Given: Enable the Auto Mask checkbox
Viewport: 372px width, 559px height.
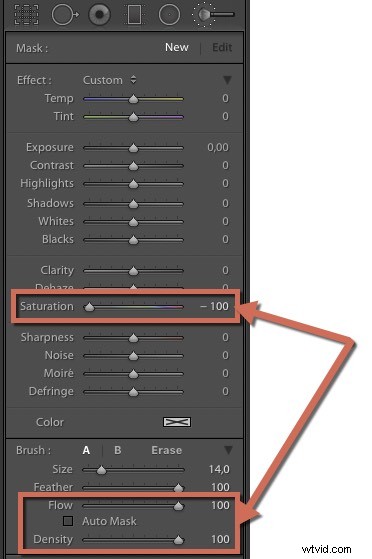Looking at the screenshot, I should [x=68, y=521].
